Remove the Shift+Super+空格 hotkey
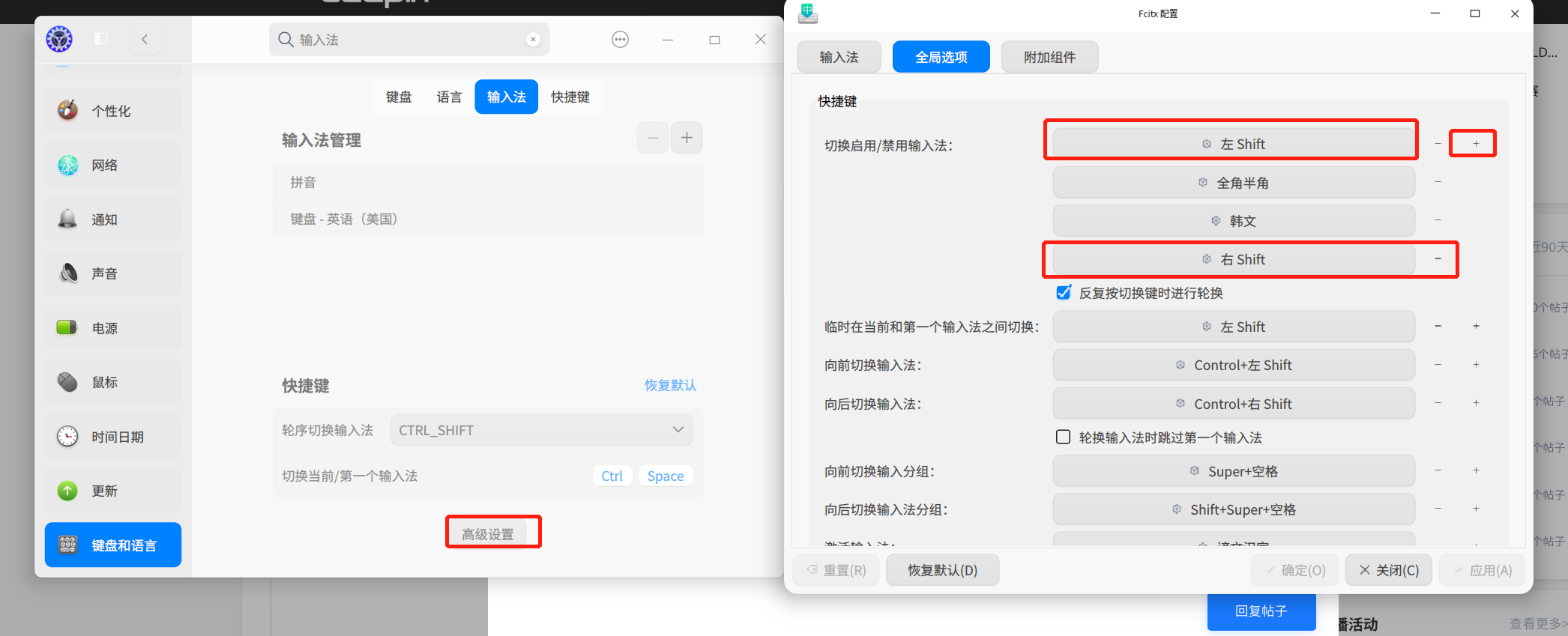Screen dimensions: 1568x636 click(x=1438, y=509)
